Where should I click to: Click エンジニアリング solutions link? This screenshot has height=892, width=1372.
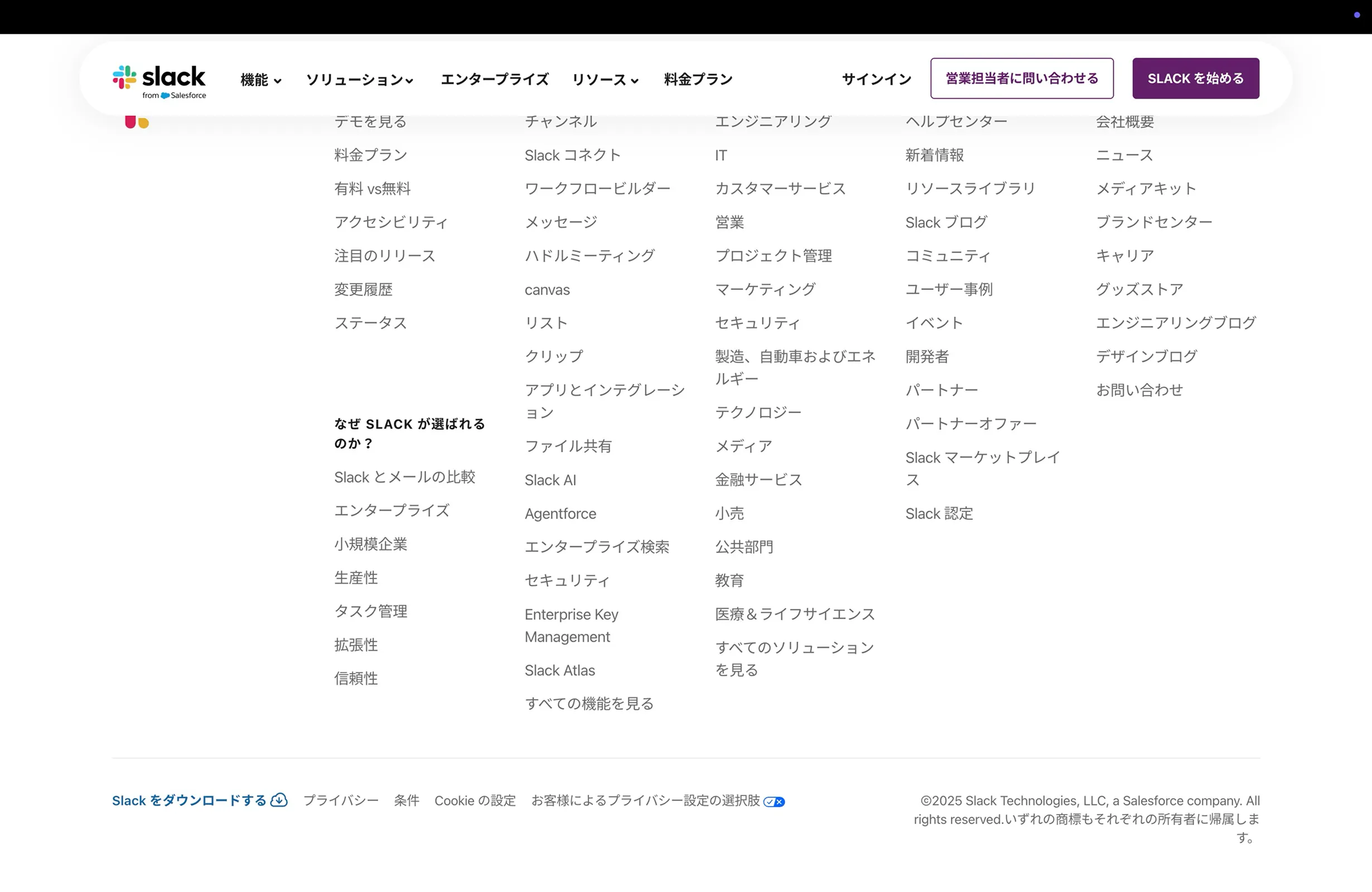click(772, 122)
